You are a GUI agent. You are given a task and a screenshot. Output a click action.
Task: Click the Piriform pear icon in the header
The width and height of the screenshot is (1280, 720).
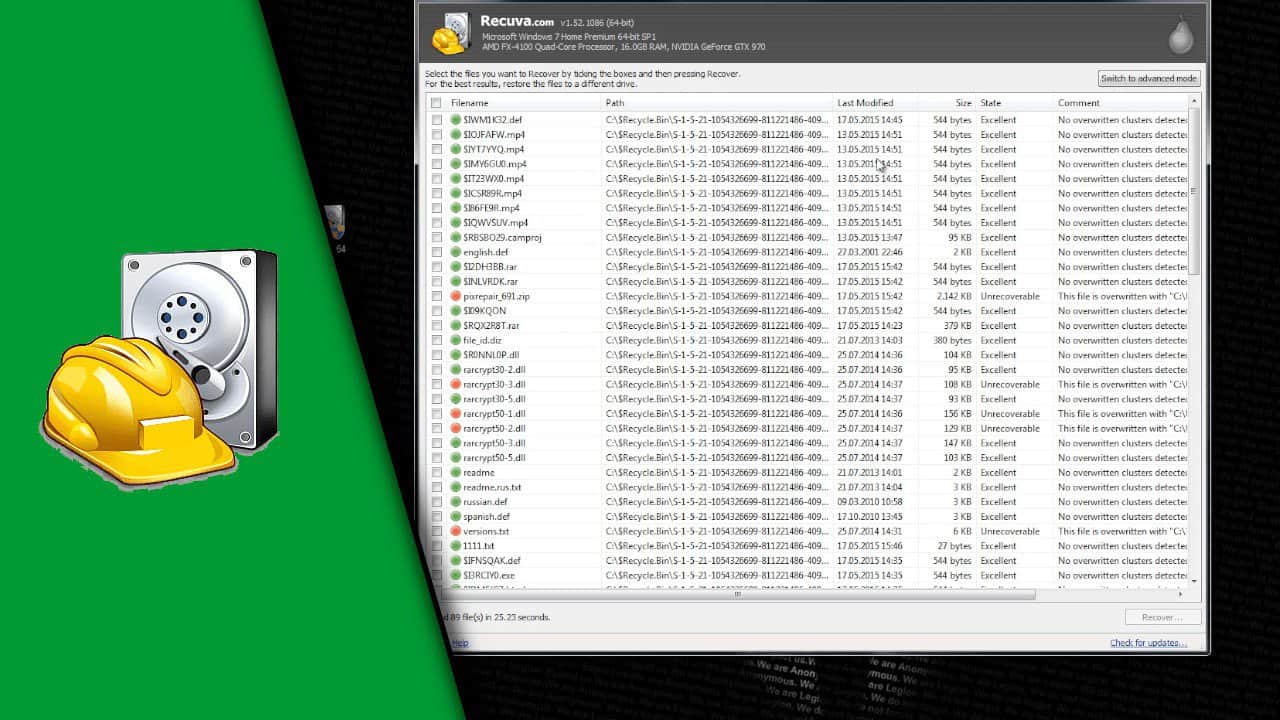tap(1181, 36)
